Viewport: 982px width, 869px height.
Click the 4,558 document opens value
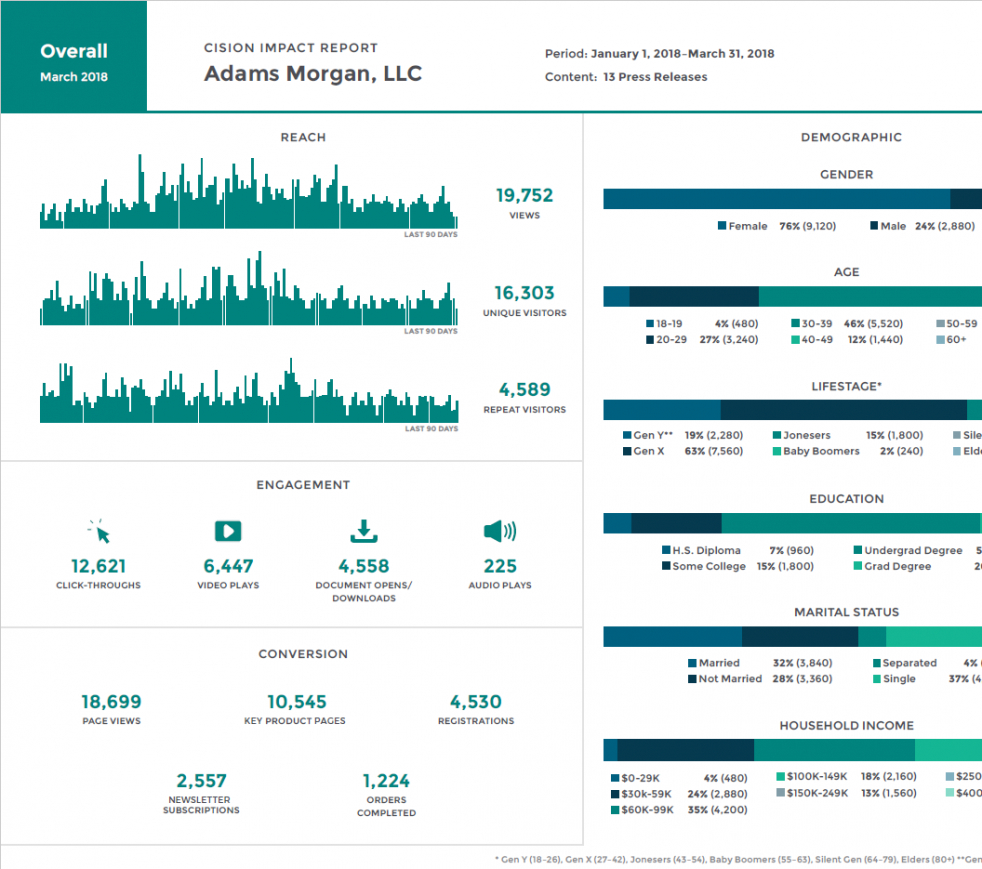pyautogui.click(x=364, y=566)
